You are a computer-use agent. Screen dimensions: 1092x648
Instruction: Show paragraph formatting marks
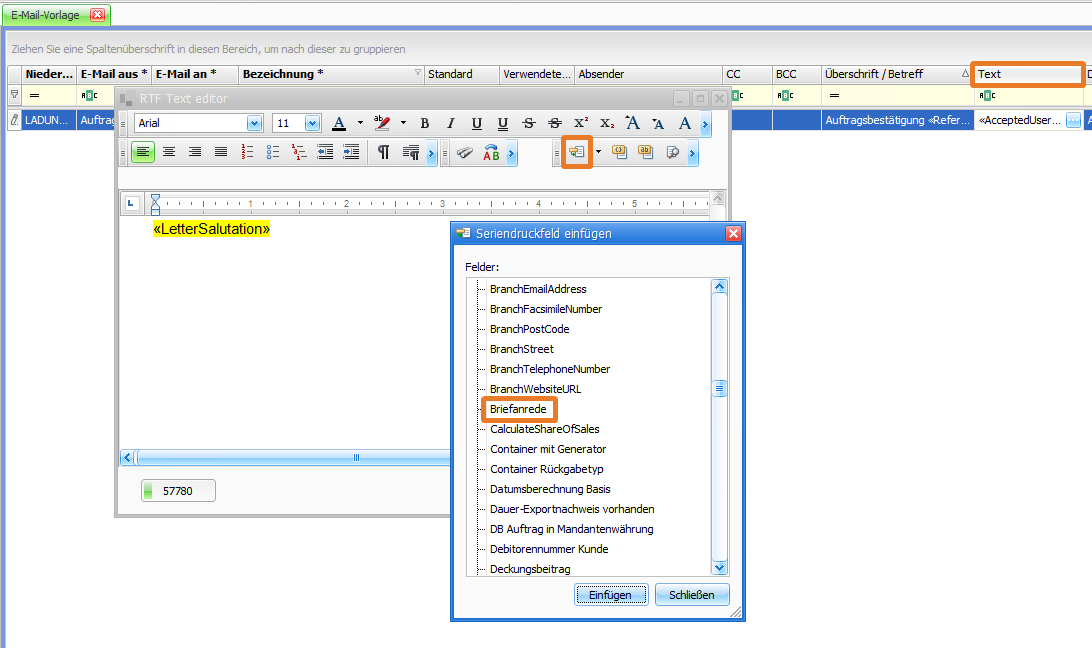(384, 152)
